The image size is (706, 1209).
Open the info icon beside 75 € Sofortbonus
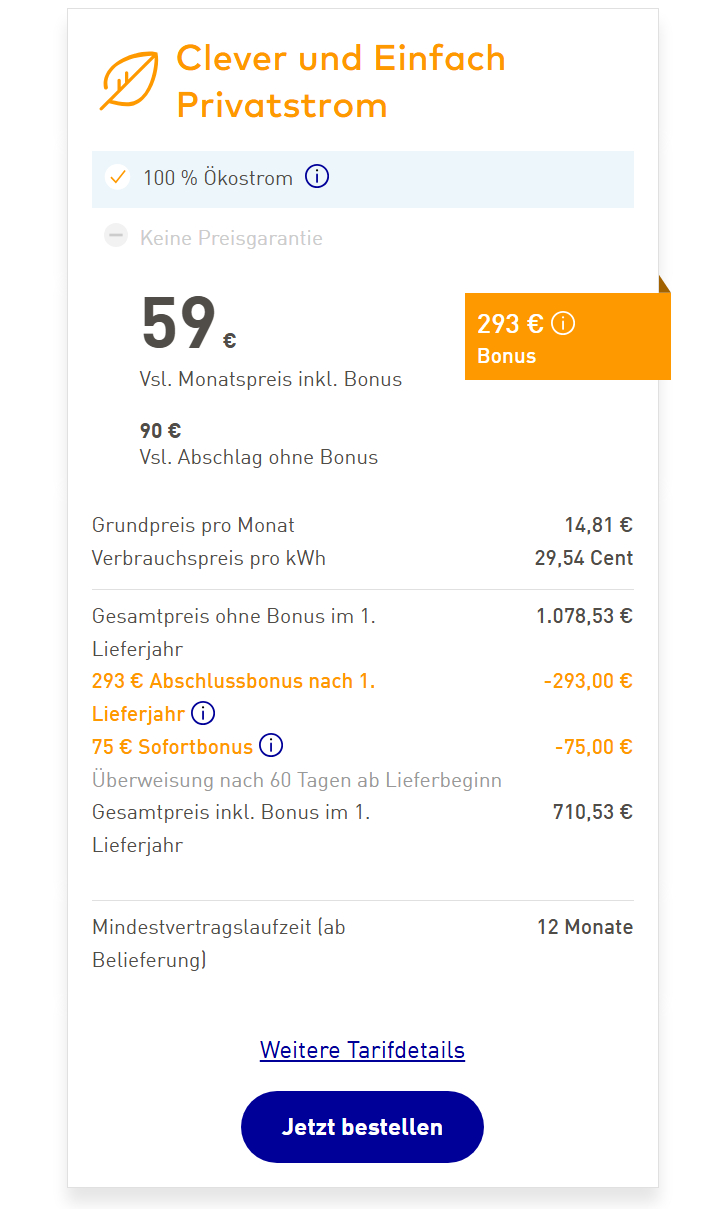click(x=271, y=746)
